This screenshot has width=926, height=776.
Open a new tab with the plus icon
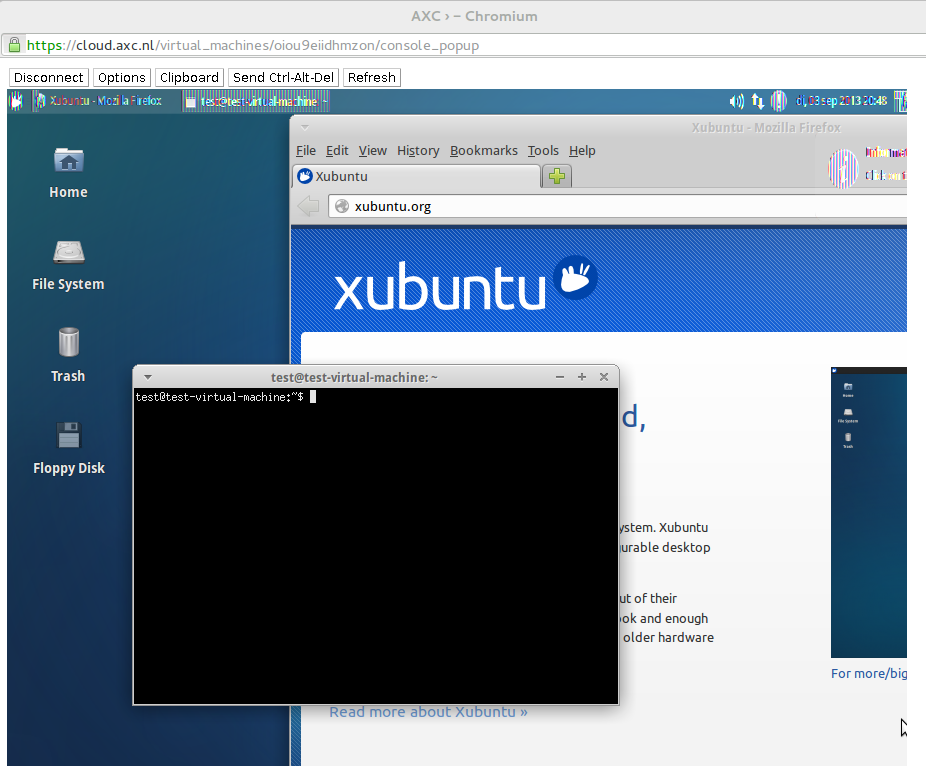point(557,177)
